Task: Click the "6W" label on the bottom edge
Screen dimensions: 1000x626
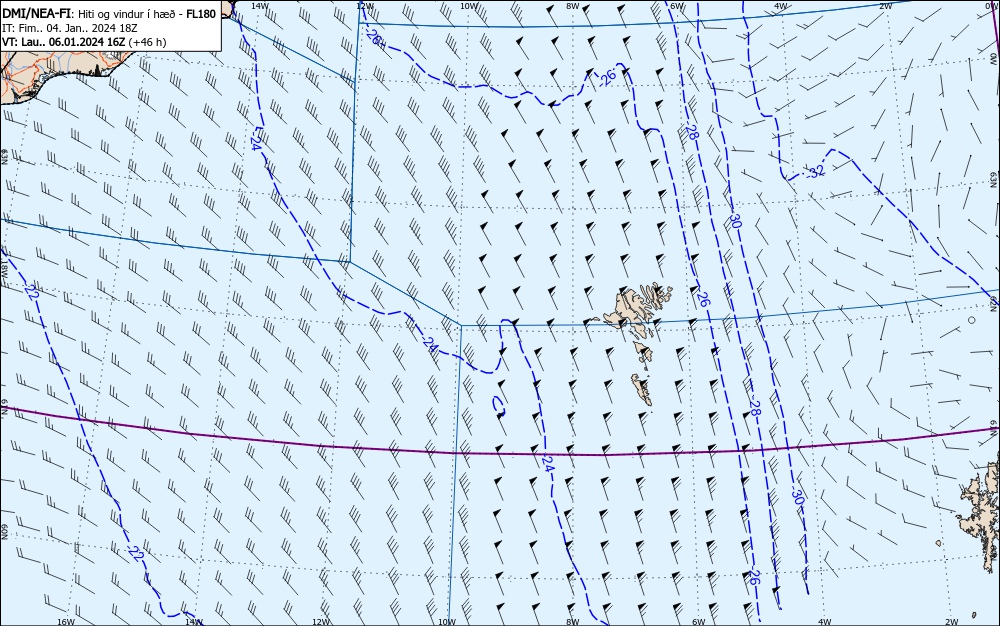Action: point(698,622)
